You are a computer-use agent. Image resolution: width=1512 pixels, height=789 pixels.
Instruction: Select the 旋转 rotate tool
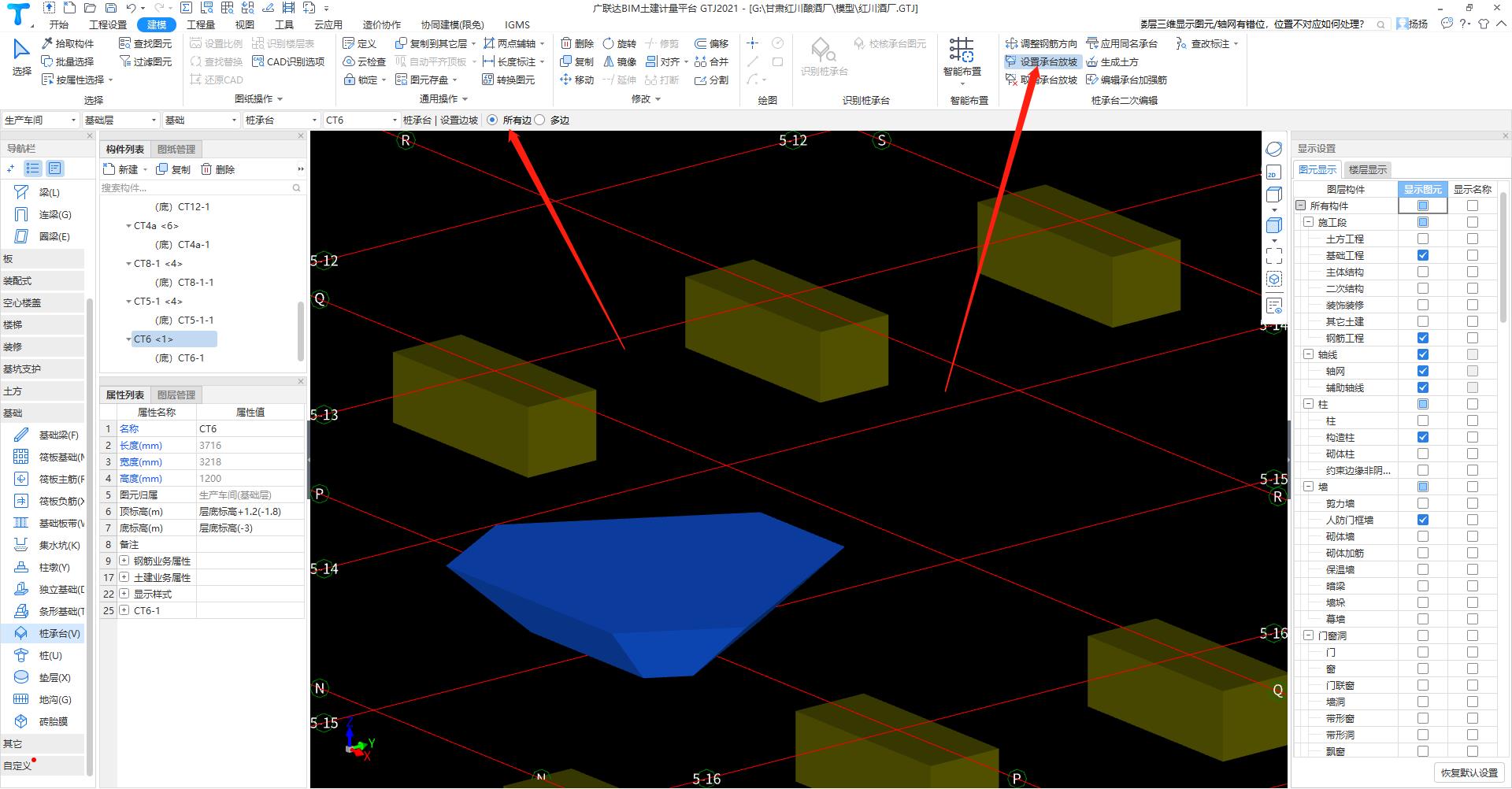[x=619, y=43]
